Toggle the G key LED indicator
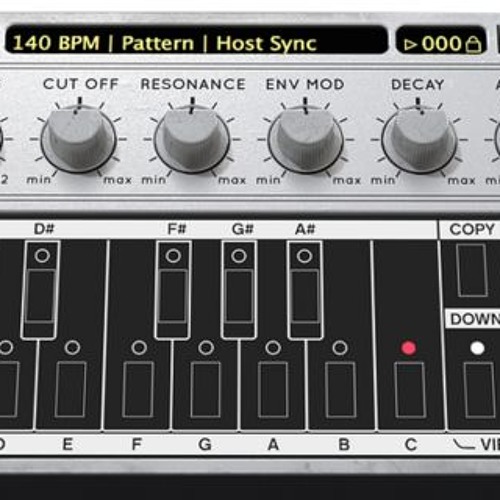Screen dimensions: 500x500 pyautogui.click(x=206, y=348)
